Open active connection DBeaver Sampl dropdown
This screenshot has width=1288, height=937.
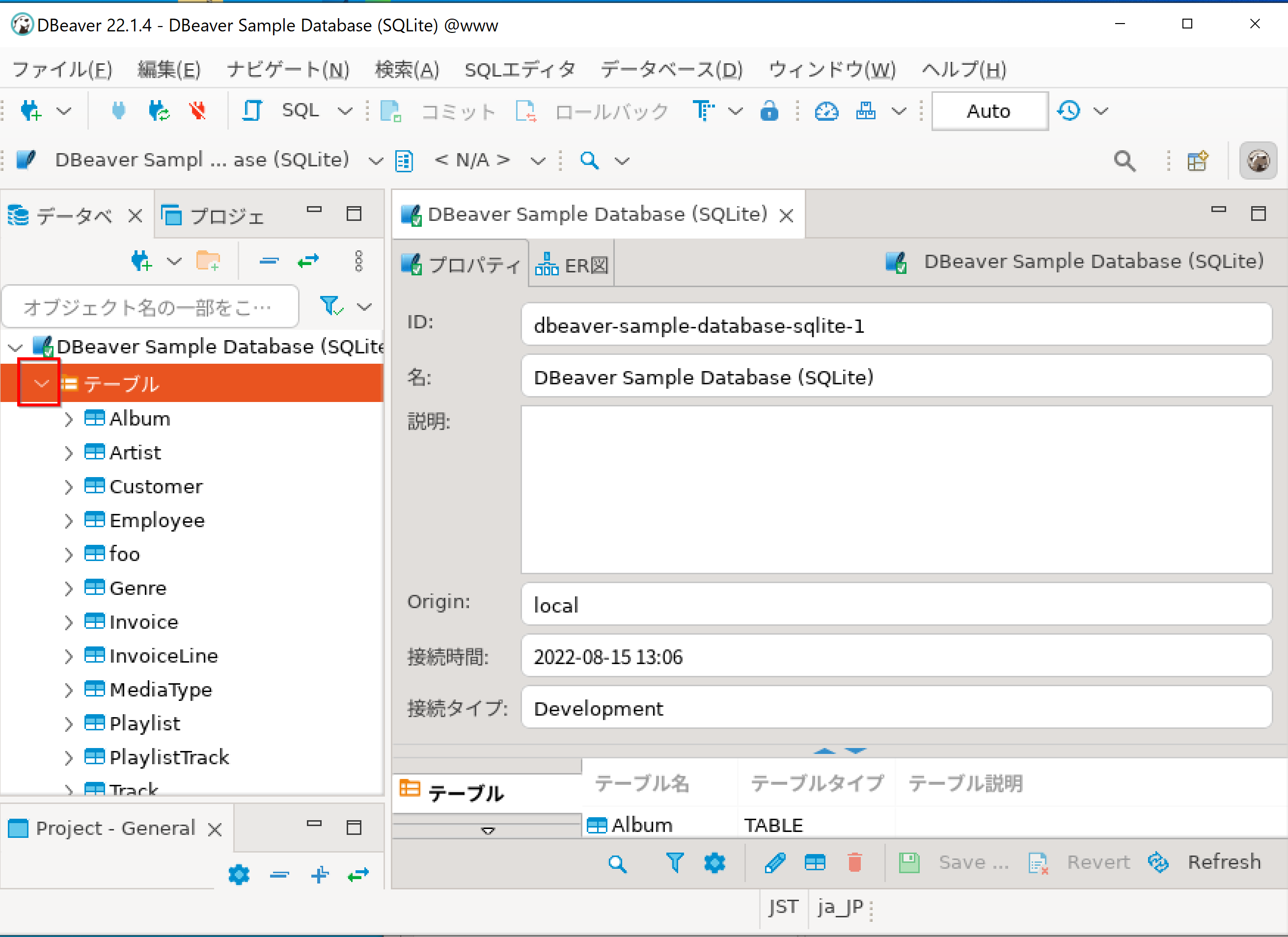pos(375,161)
